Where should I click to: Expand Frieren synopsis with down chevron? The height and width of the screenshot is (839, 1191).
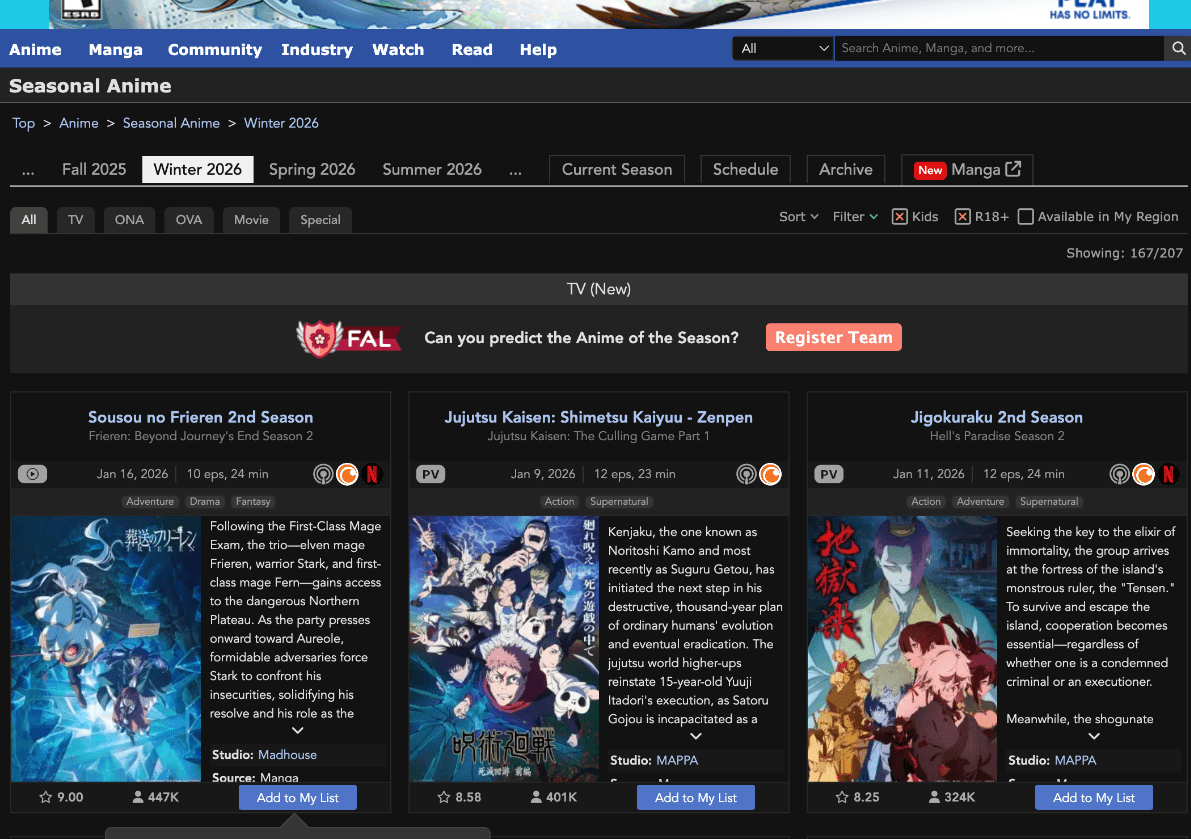298,730
